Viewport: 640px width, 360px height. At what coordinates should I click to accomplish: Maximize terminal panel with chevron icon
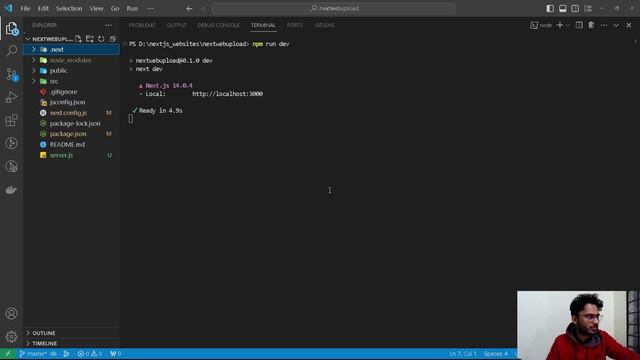point(616,25)
